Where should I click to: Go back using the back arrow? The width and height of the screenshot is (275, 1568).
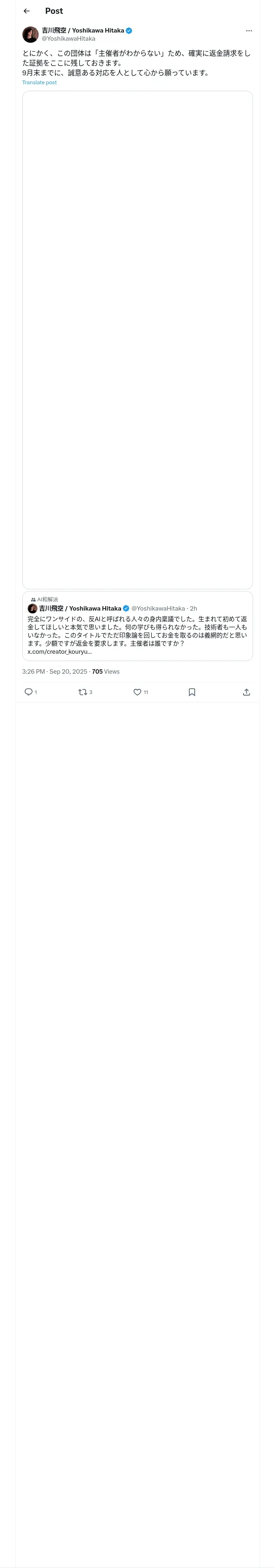[x=26, y=11]
